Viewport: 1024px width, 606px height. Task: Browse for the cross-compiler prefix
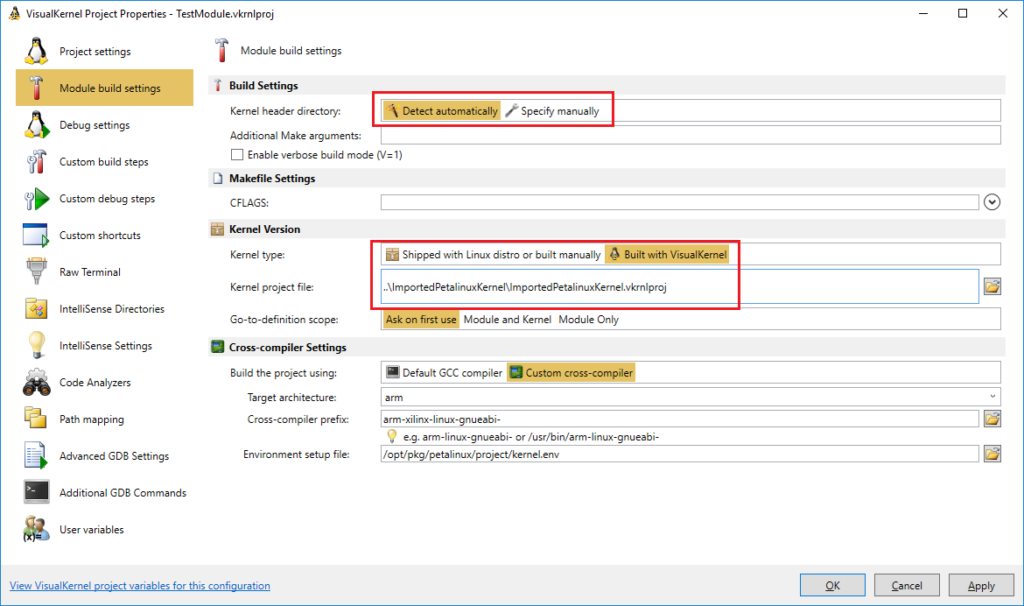[x=993, y=419]
